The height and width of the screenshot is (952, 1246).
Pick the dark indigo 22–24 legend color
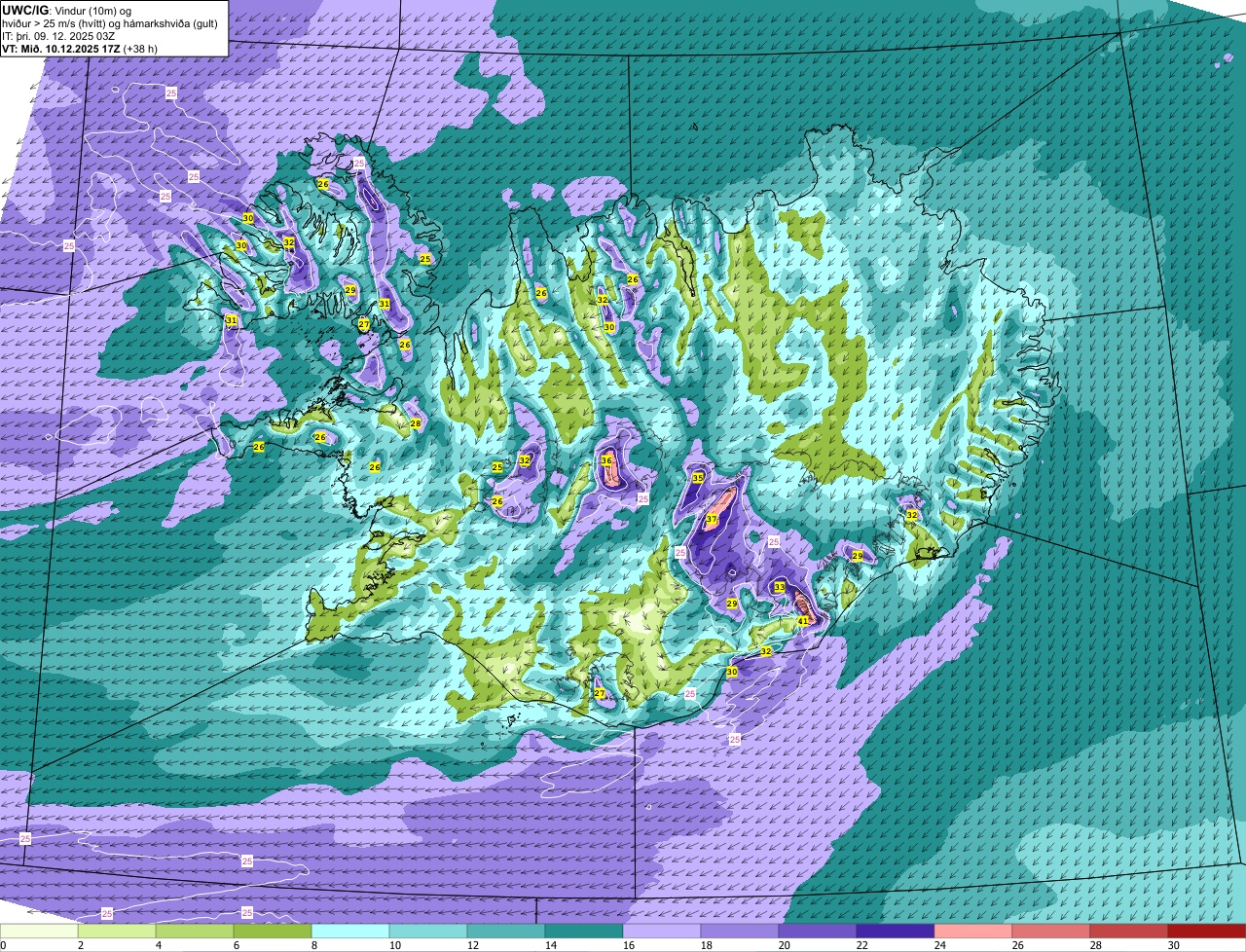click(x=896, y=932)
